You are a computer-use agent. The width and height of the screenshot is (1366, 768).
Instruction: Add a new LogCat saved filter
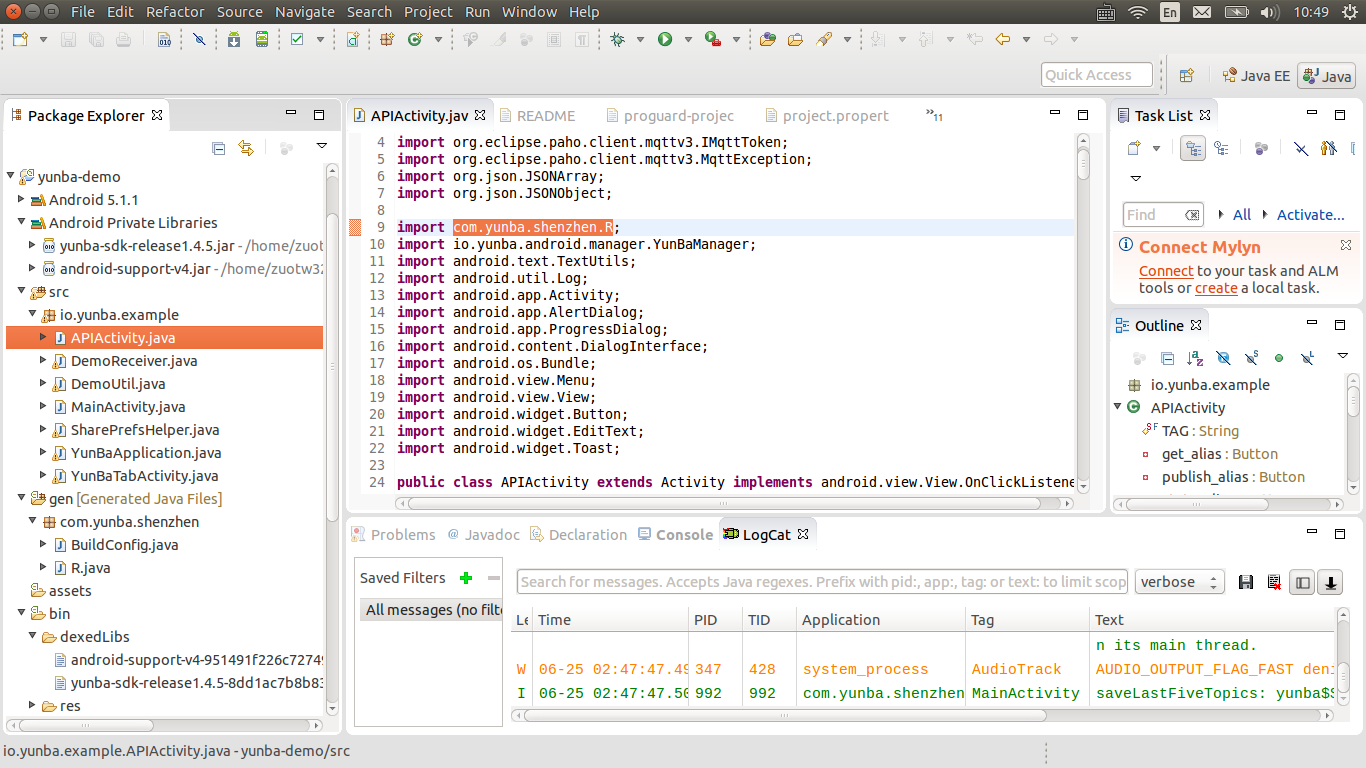point(465,578)
